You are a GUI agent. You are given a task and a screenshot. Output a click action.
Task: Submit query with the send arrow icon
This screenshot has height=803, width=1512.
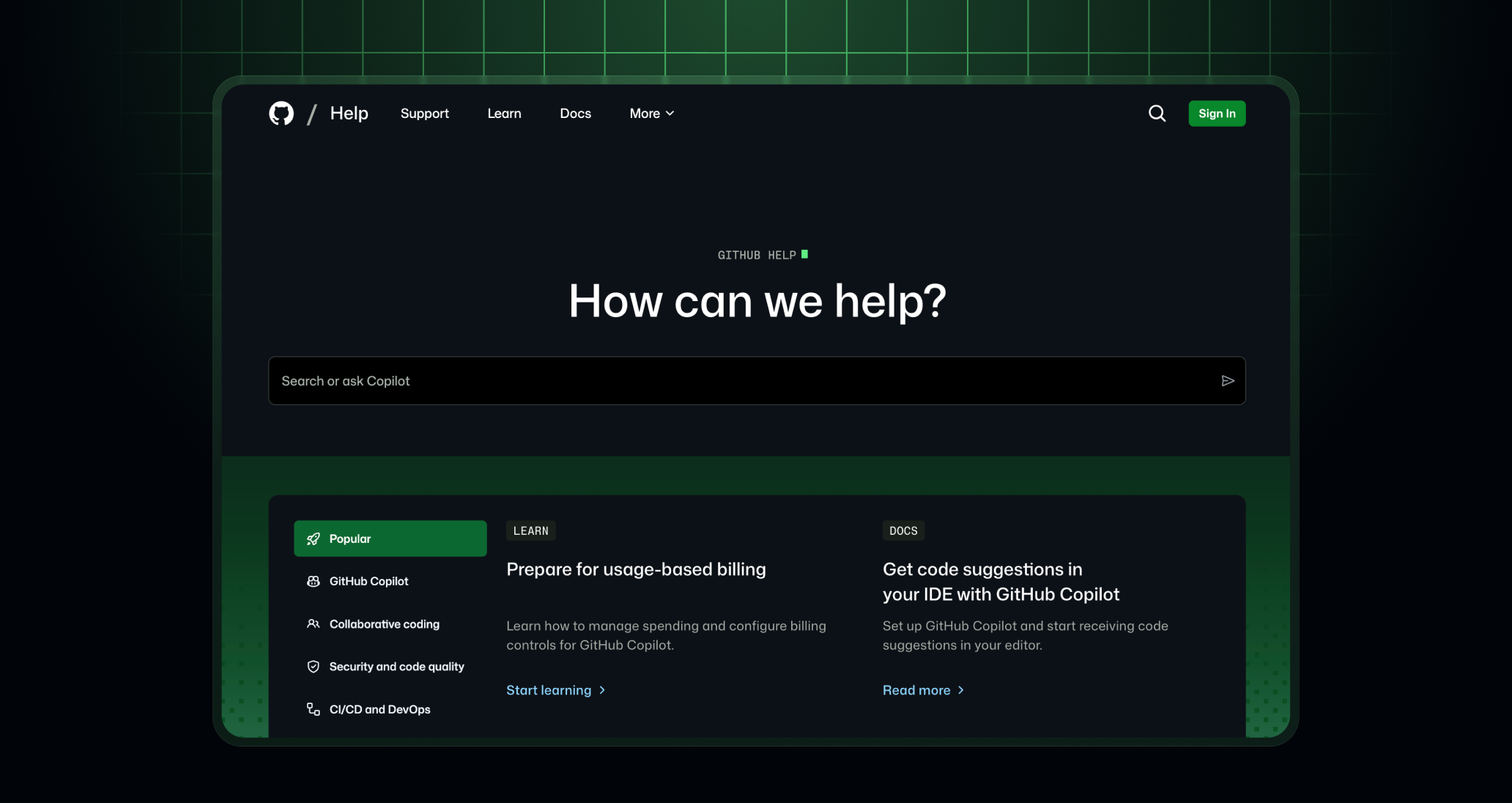point(1228,381)
